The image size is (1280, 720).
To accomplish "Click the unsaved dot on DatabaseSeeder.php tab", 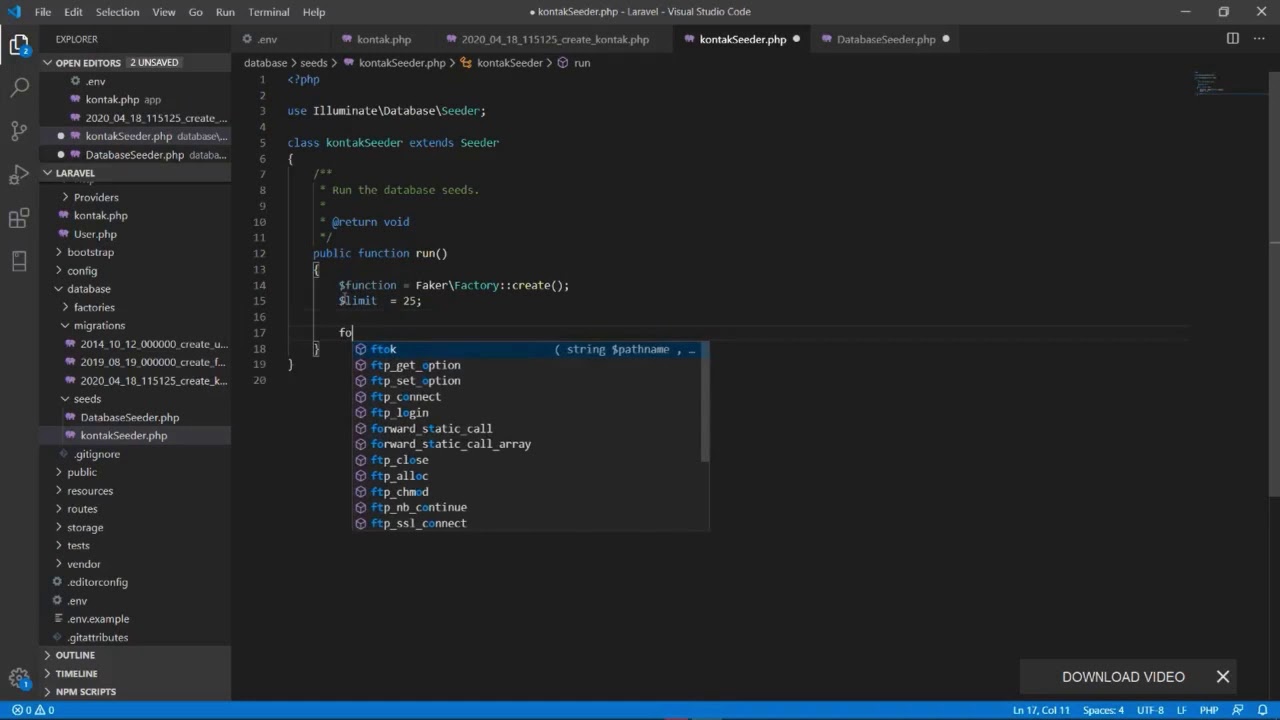I will (945, 39).
